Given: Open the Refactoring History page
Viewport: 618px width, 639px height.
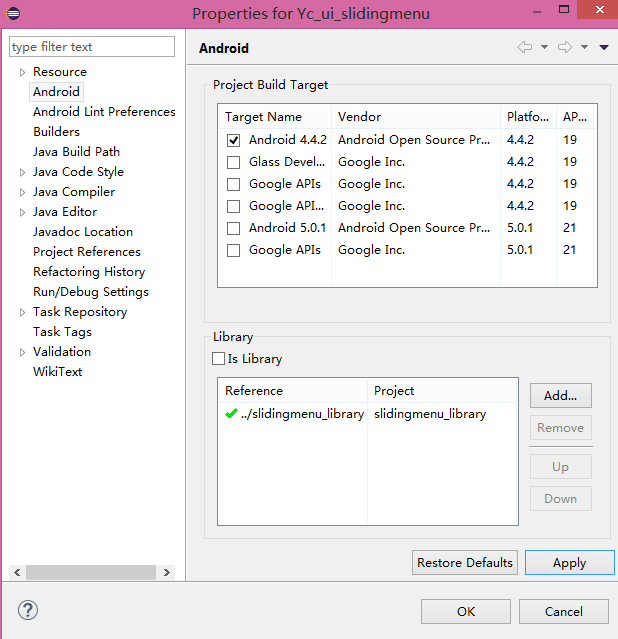Looking at the screenshot, I should tap(89, 272).
